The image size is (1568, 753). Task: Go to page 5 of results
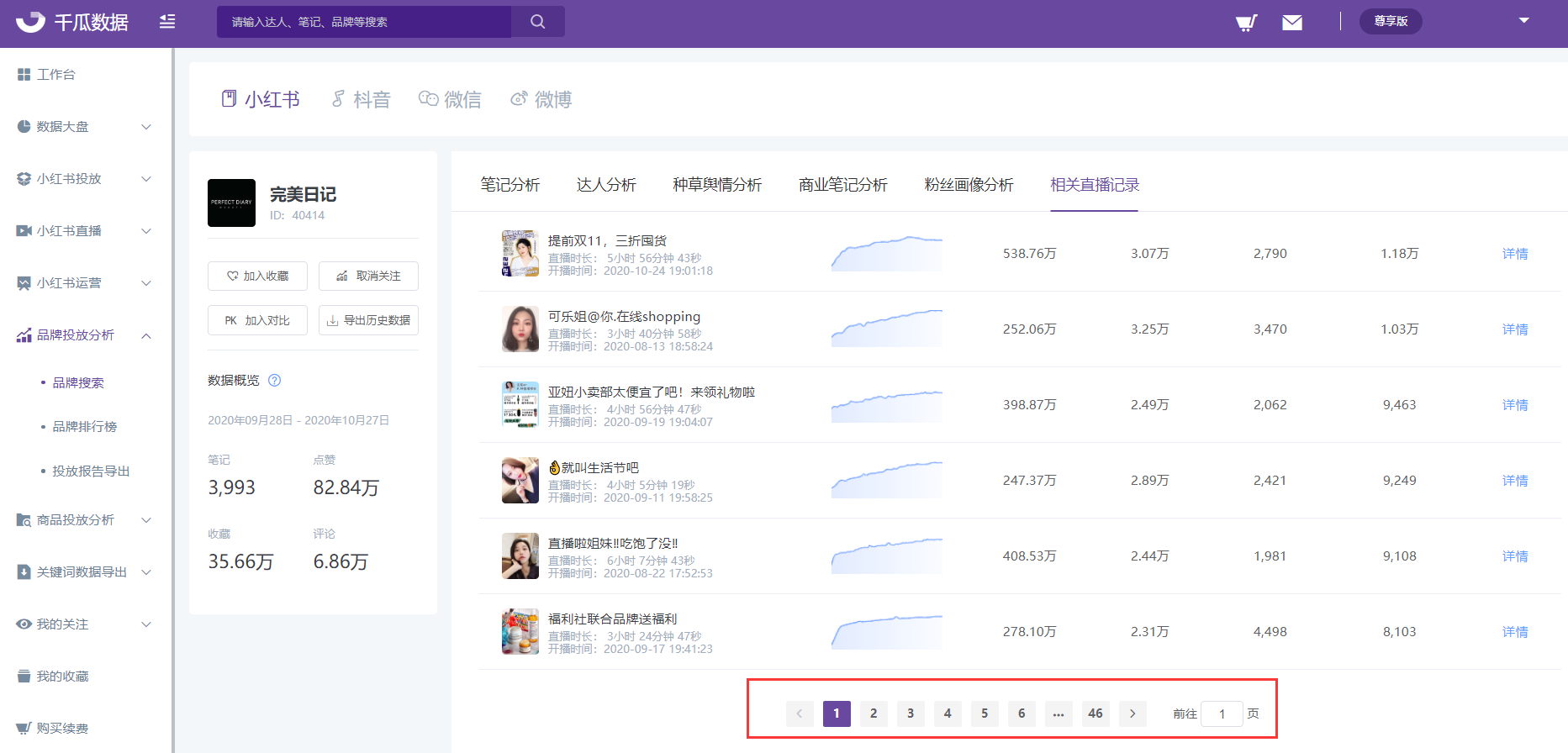[x=985, y=714]
